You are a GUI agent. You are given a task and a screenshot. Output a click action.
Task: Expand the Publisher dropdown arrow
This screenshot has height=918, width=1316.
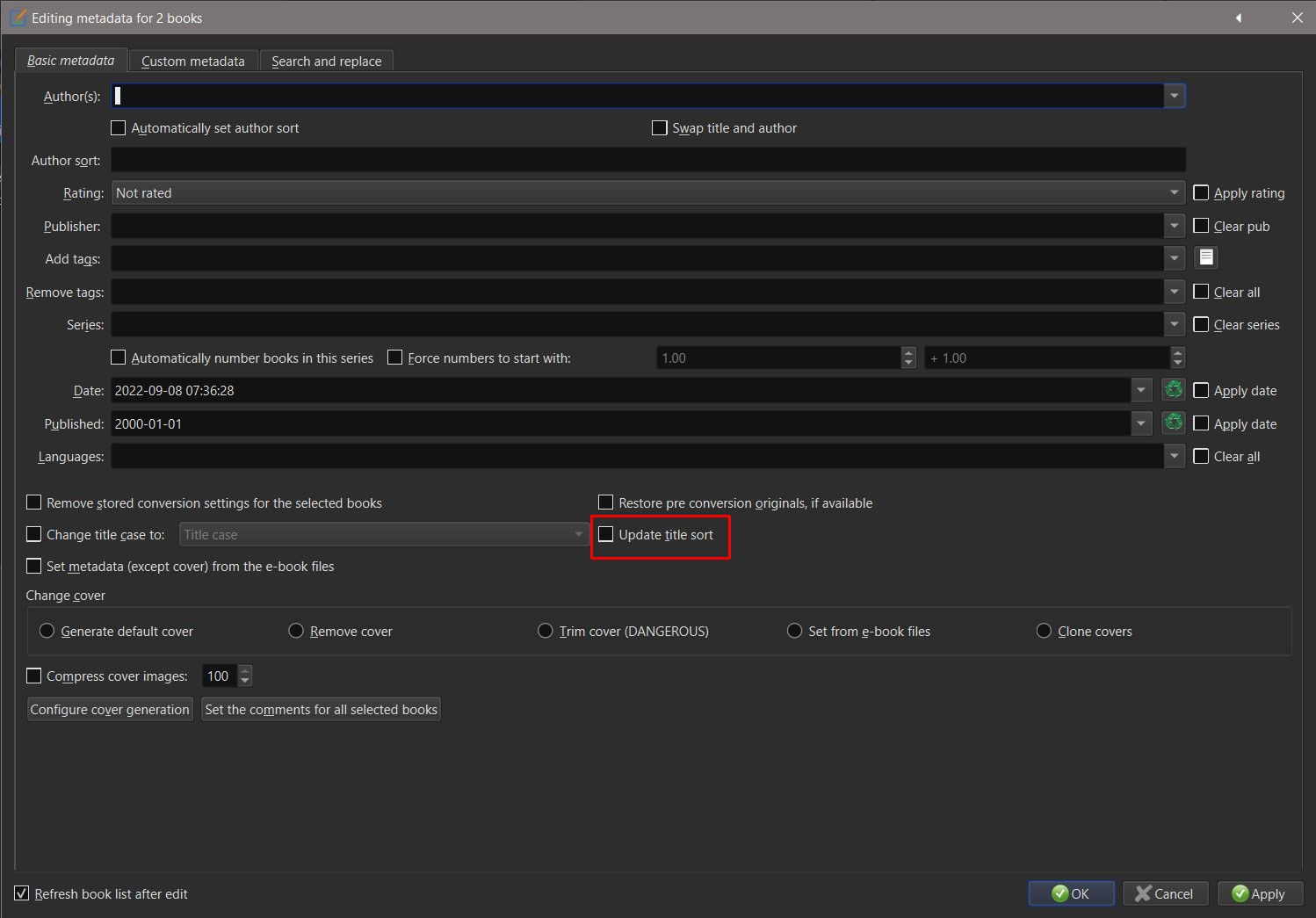(x=1175, y=226)
